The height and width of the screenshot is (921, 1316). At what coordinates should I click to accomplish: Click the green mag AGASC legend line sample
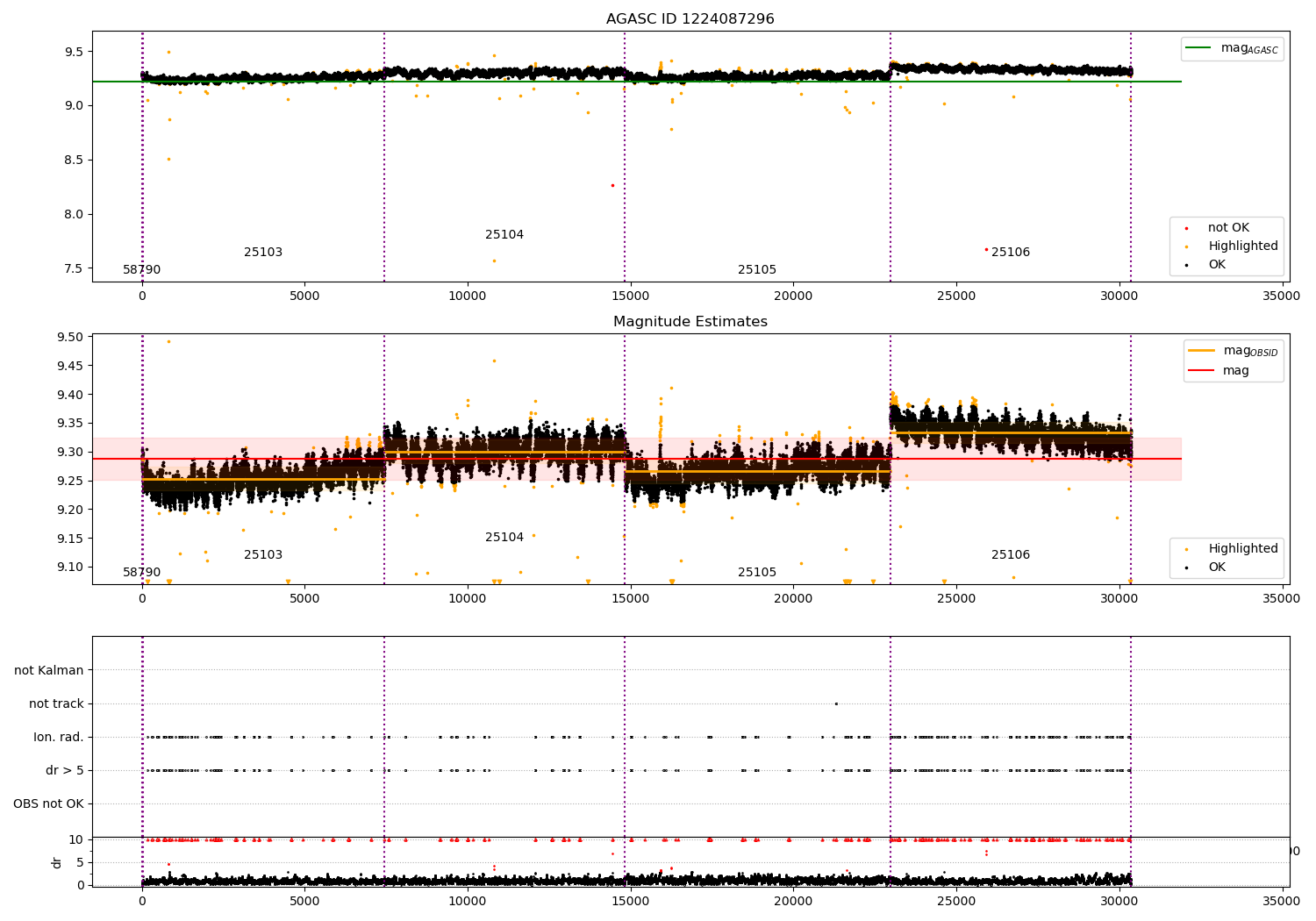[1198, 48]
